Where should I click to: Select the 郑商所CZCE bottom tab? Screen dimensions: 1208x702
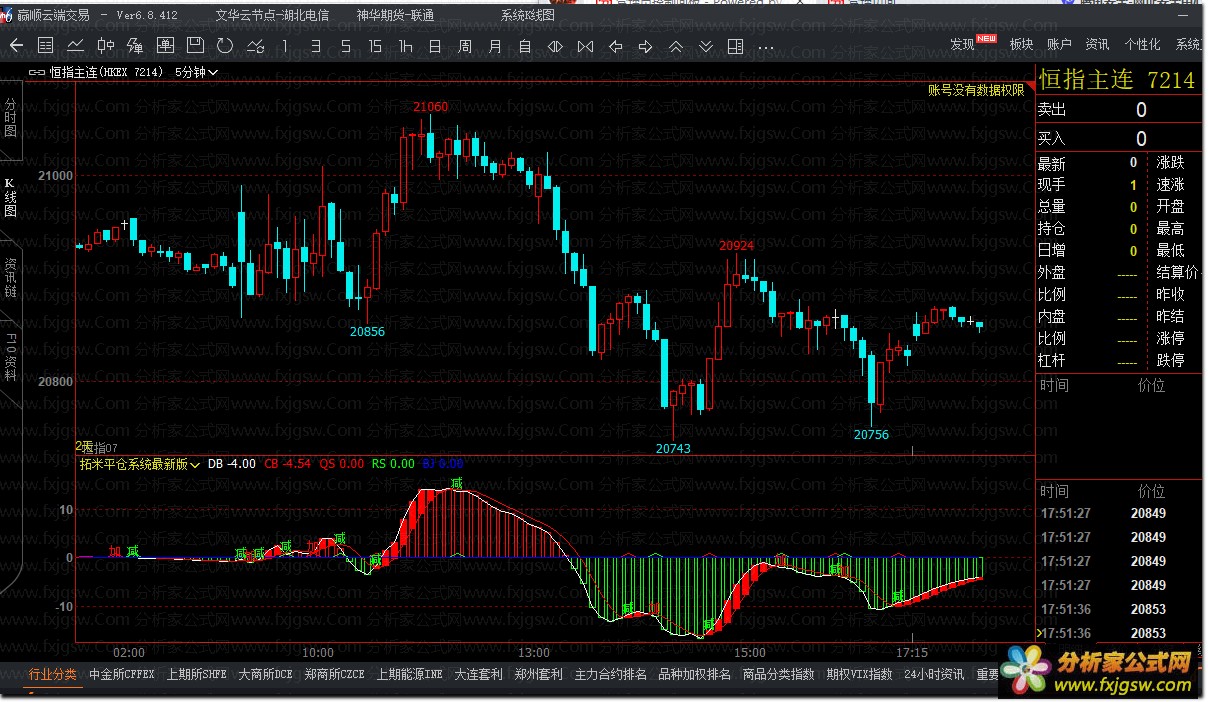coord(335,674)
